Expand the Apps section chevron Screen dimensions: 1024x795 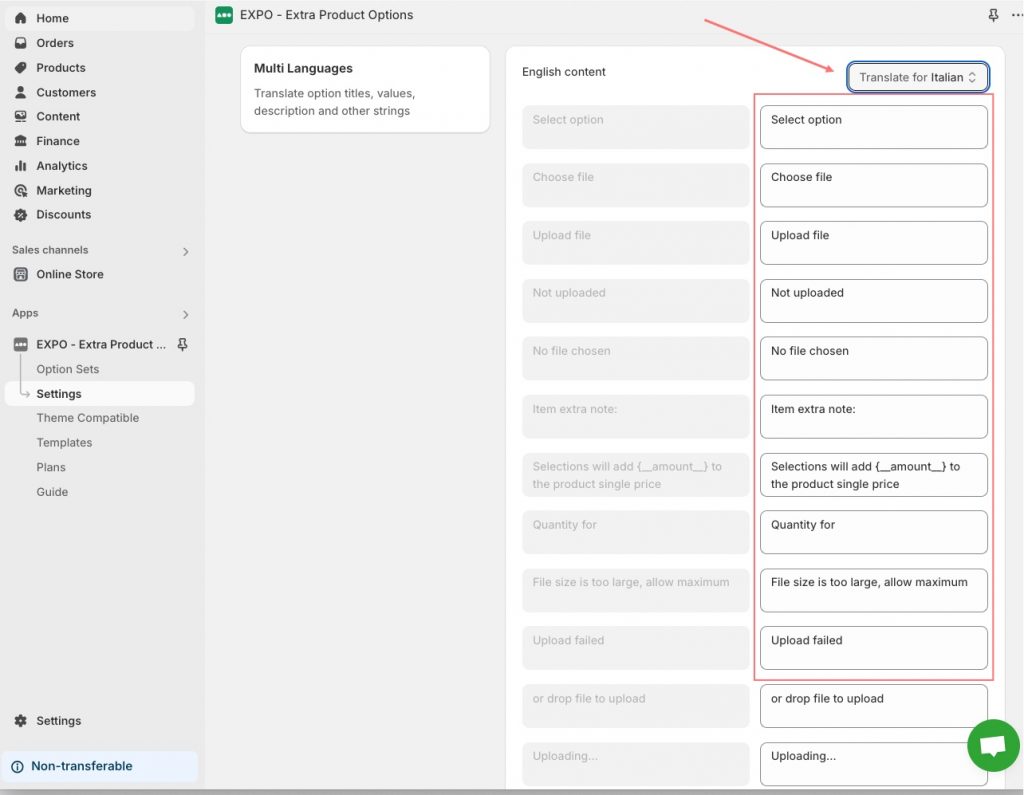(x=185, y=315)
